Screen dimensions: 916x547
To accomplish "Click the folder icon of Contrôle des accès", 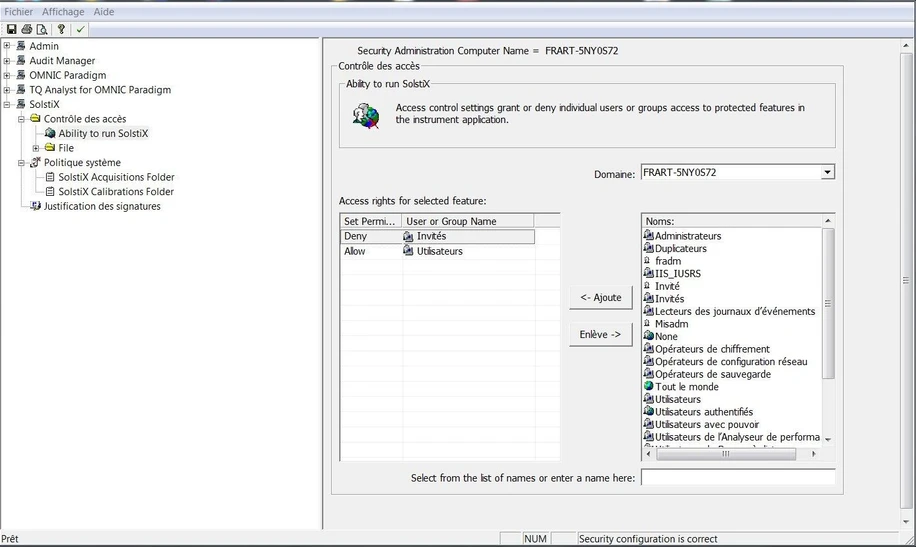I will (36, 119).
